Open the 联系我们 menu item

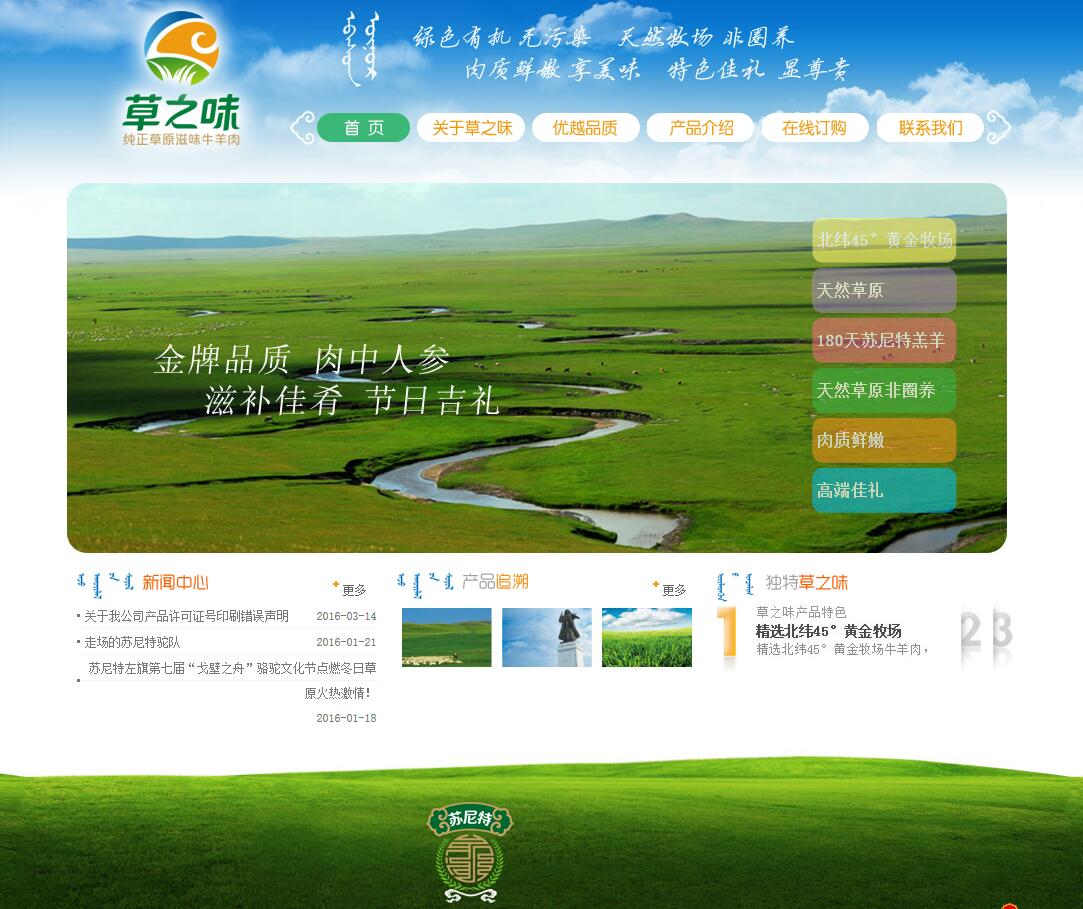930,128
